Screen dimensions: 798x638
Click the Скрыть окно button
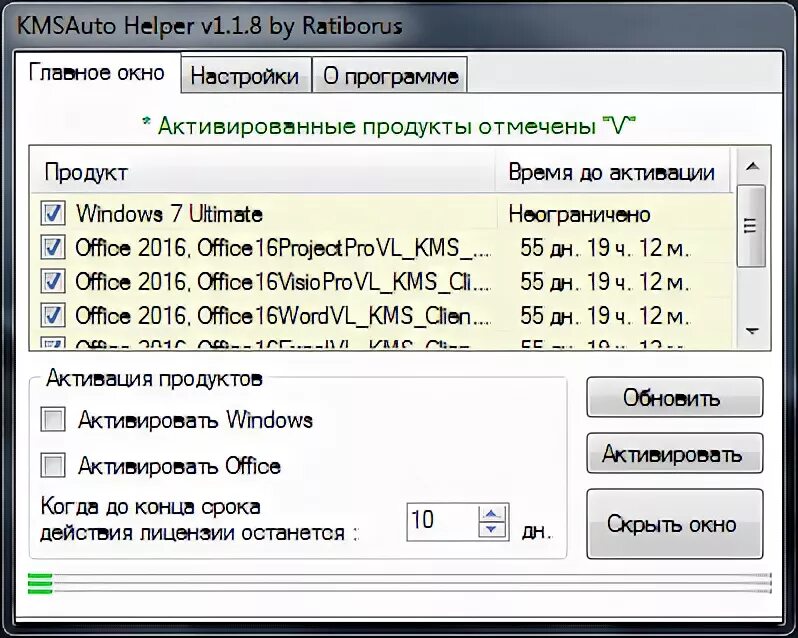coord(675,524)
